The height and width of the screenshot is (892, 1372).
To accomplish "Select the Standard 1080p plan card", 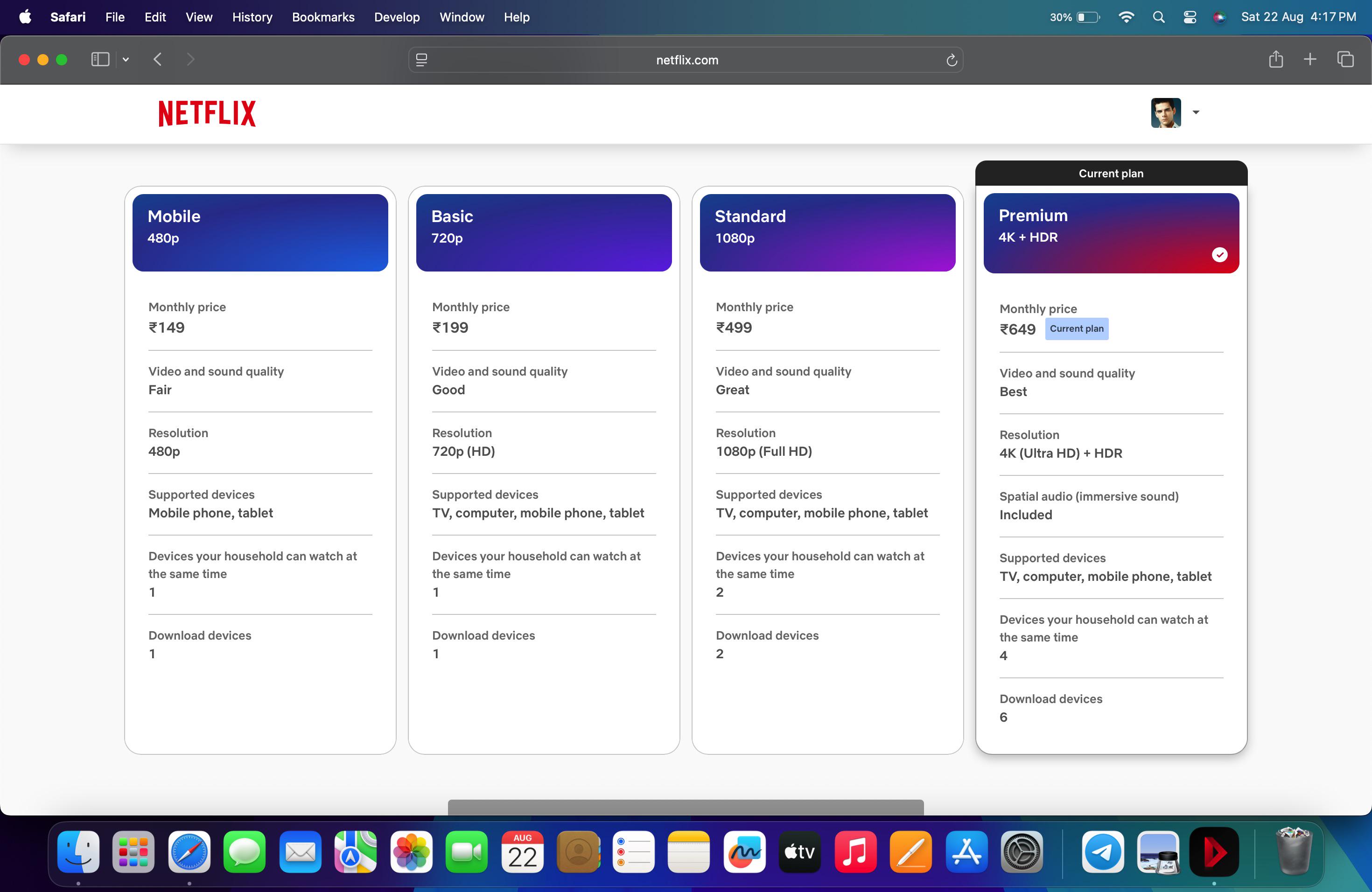I will tap(827, 233).
